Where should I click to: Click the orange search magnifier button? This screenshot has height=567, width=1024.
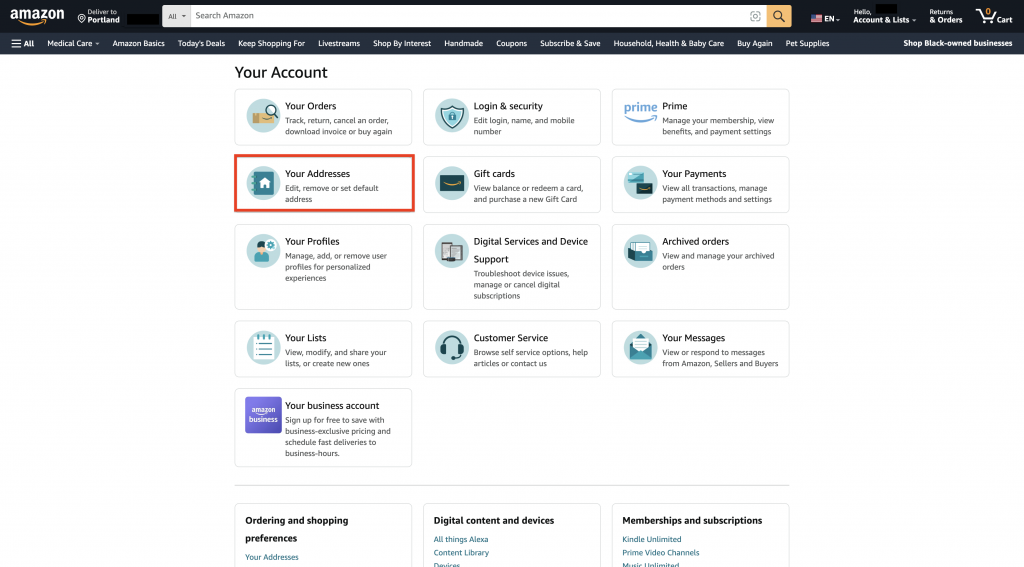pyautogui.click(x=779, y=16)
